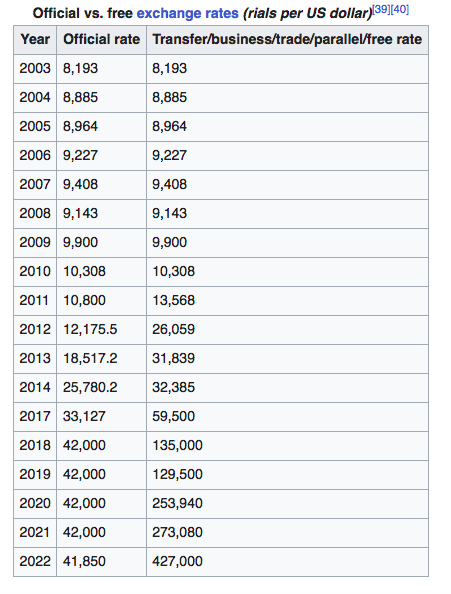This screenshot has width=451, height=594.
Task: Click official rate 41,850 for 2022
Action: (x=101, y=561)
